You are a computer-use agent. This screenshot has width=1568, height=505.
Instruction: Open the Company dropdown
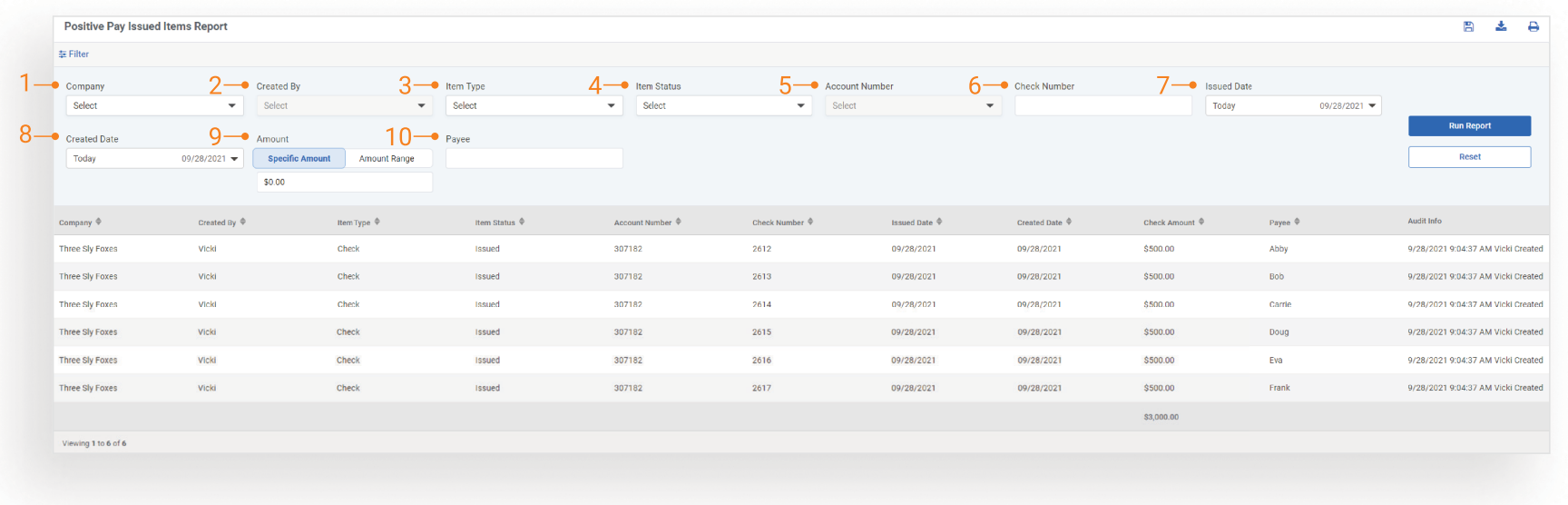(x=154, y=106)
